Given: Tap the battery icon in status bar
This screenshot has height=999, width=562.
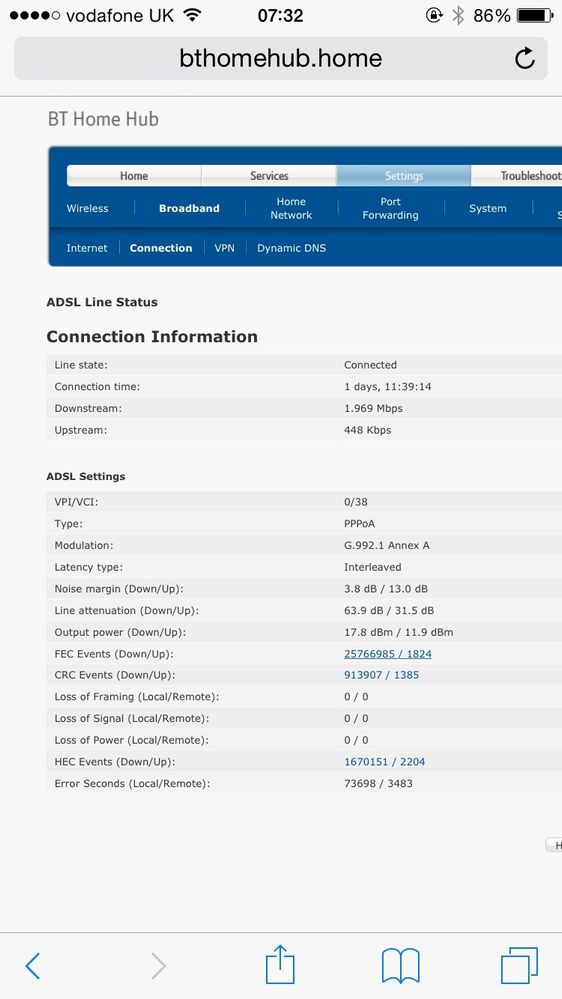Looking at the screenshot, I should 534,15.
